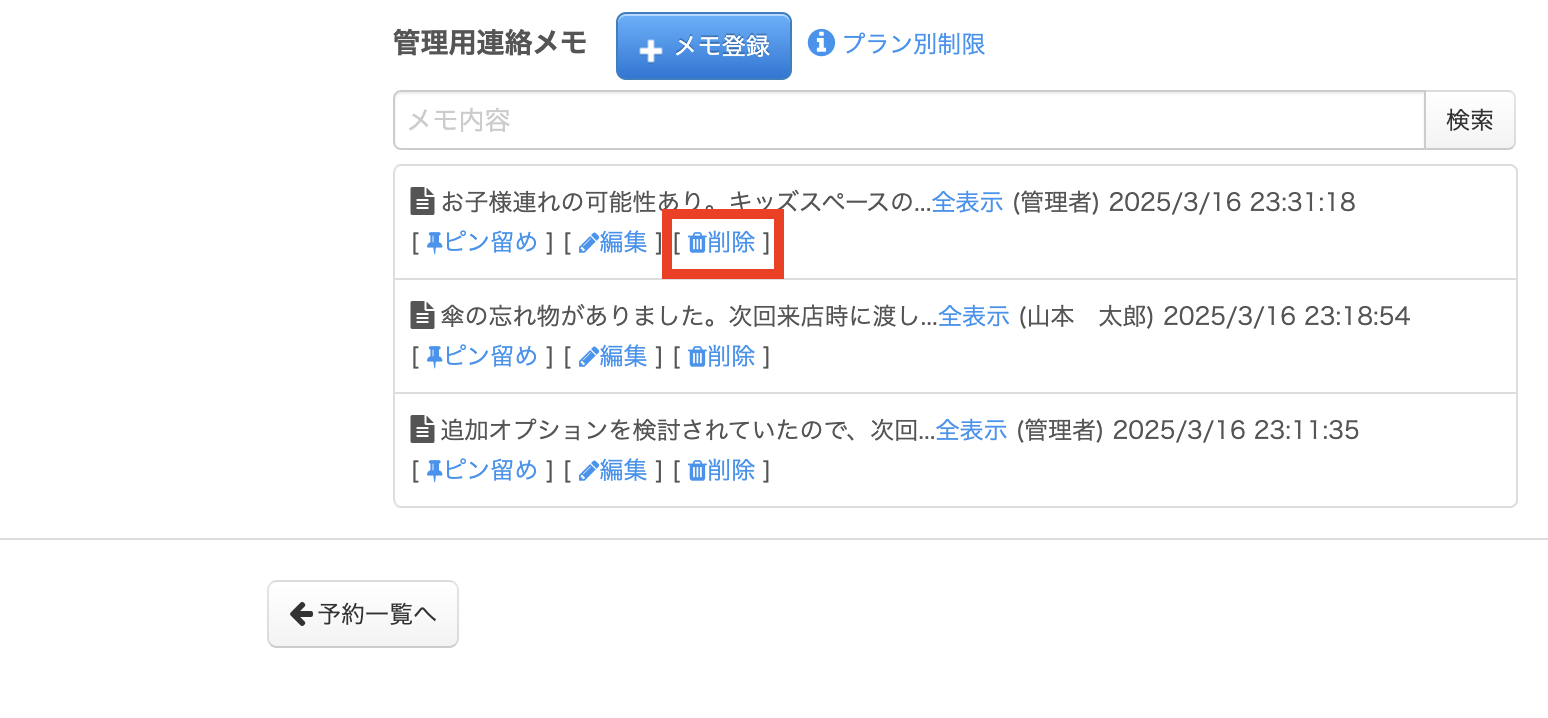Delete the お子様連れ memo
Image resolution: width=1548 pixels, height=718 pixels.
tap(722, 242)
